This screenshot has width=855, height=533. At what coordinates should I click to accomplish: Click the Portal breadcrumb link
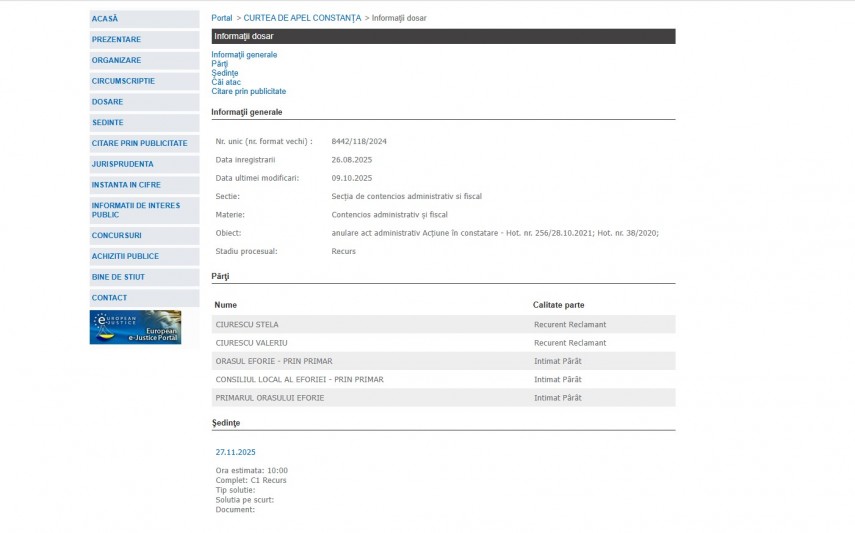(221, 18)
